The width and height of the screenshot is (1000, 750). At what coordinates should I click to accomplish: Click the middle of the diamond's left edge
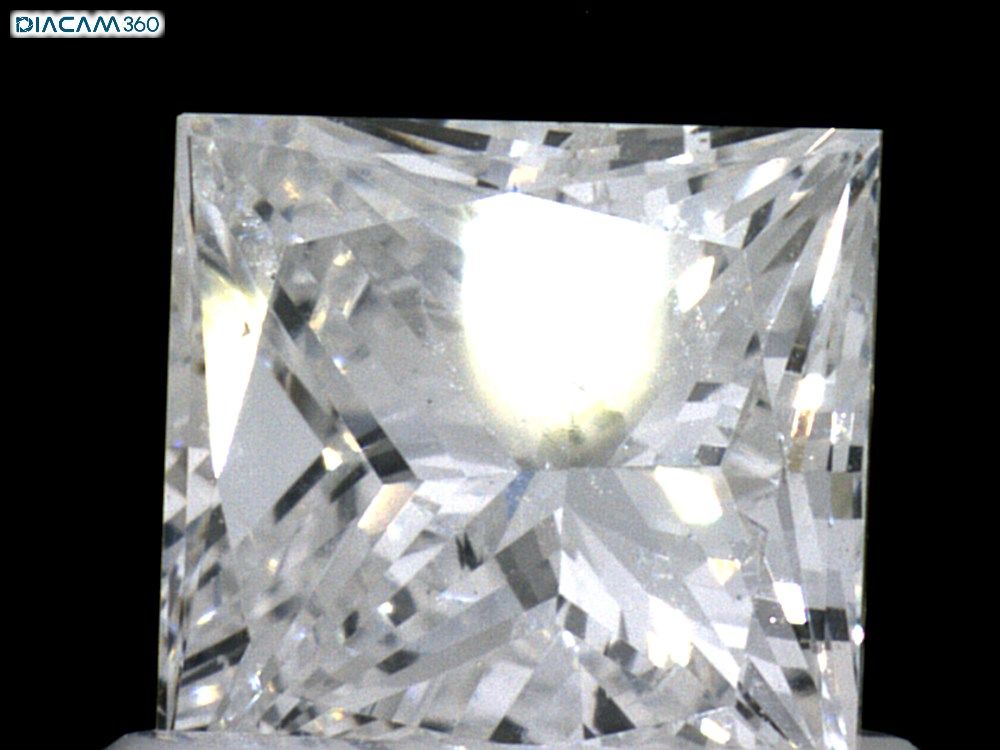click(x=170, y=420)
